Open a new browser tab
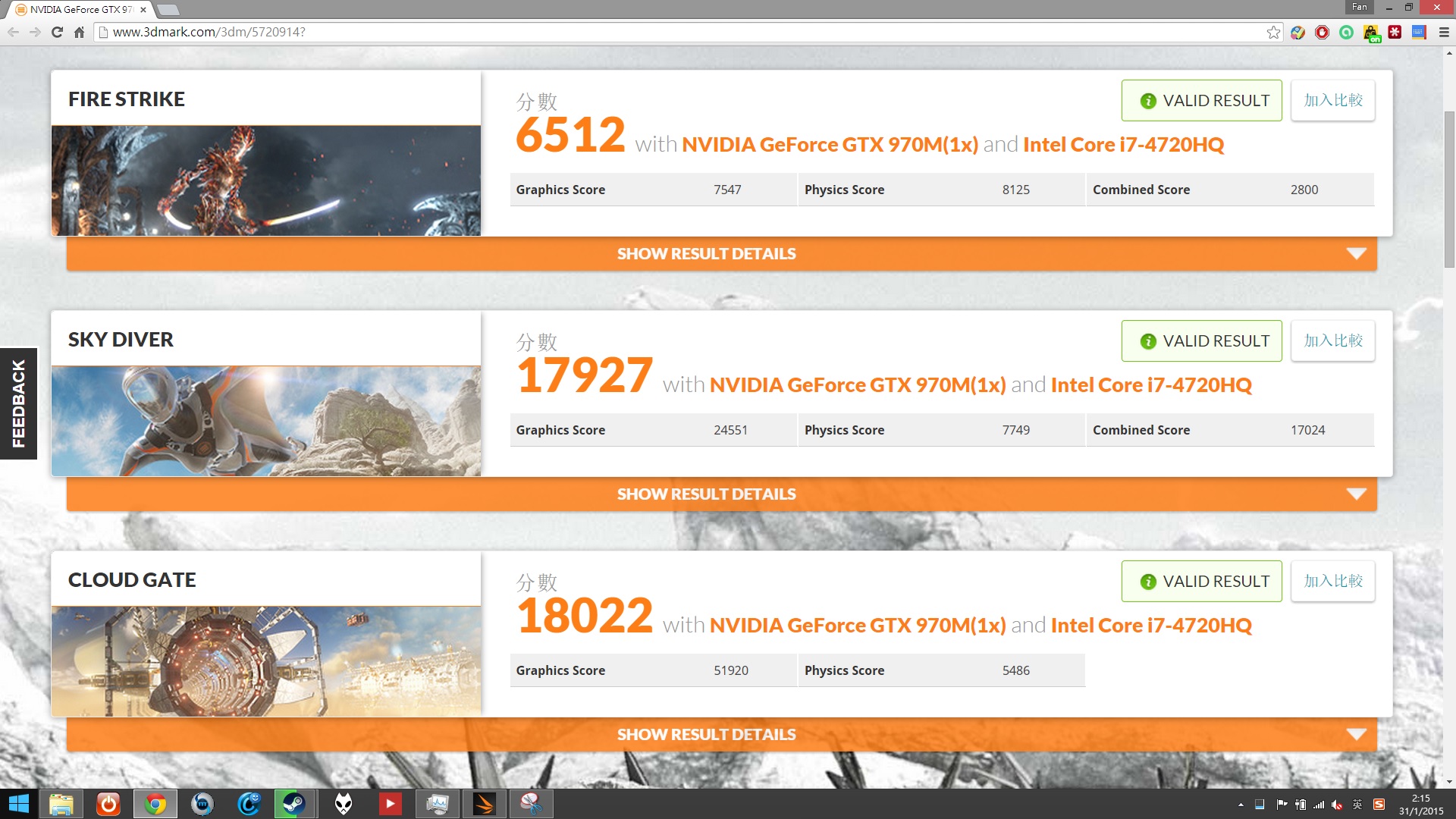Screen dimensions: 1456x819 pyautogui.click(x=168, y=10)
